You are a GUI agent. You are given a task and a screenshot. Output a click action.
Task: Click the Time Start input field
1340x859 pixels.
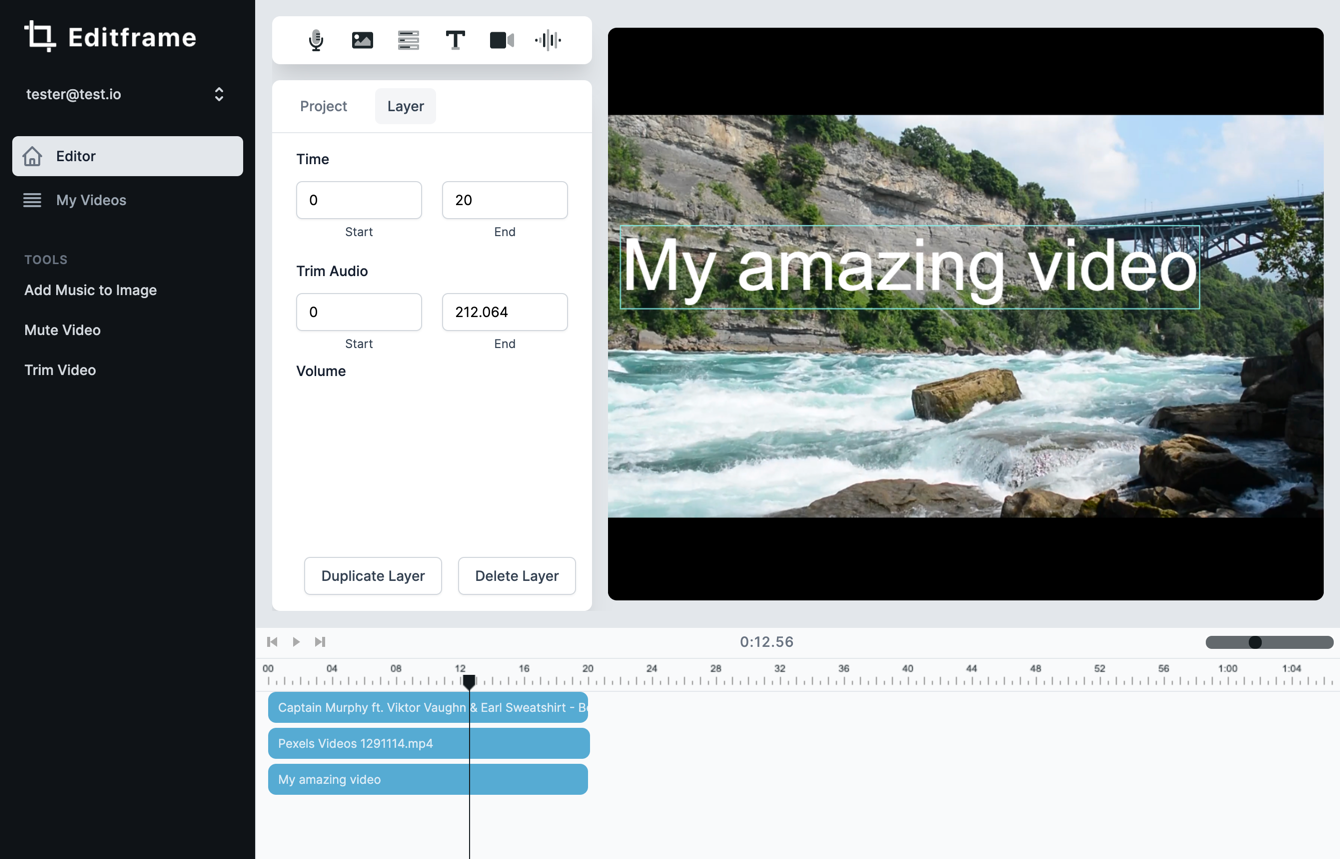359,200
